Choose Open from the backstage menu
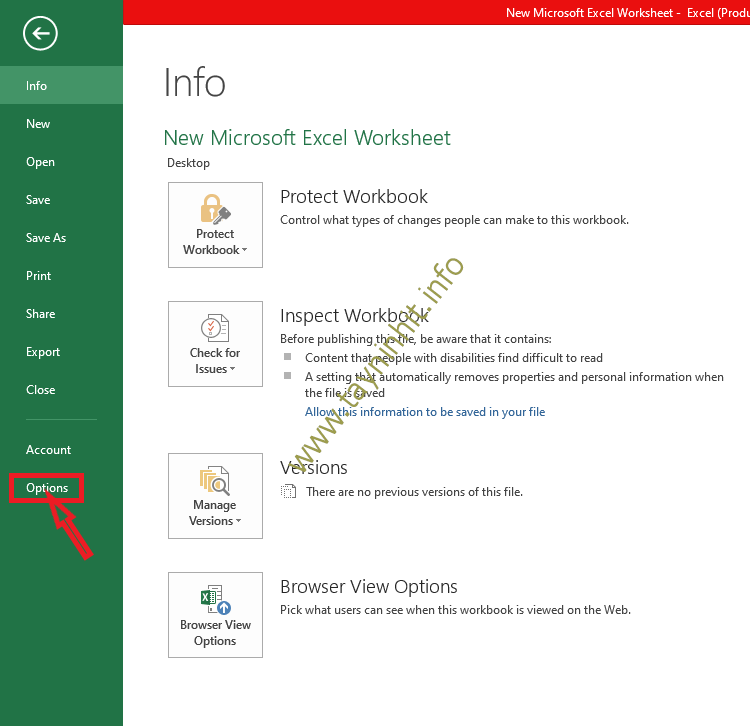 point(41,162)
